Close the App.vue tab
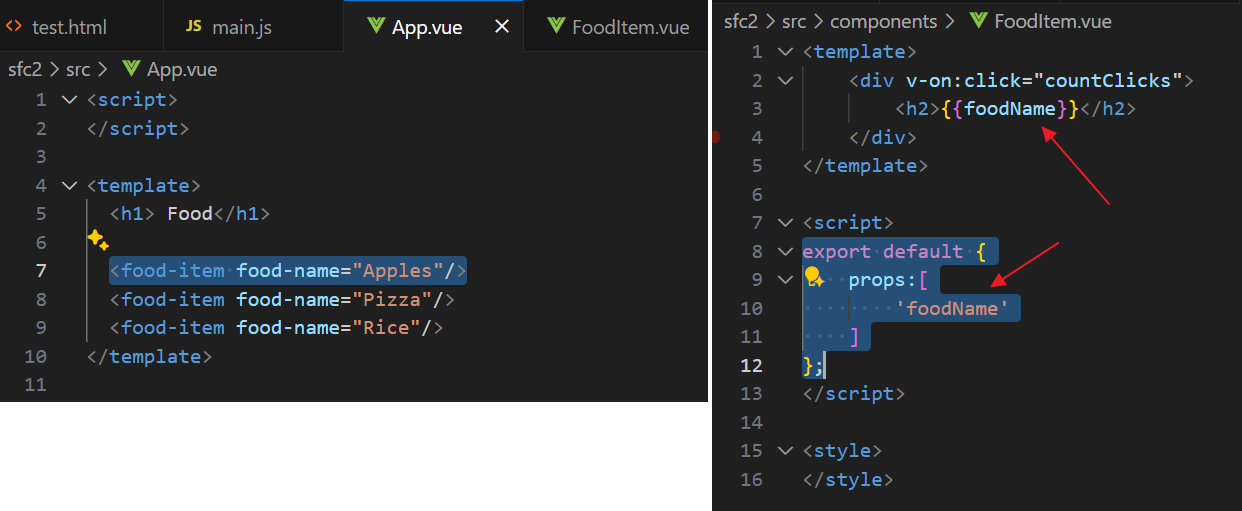This screenshot has height=511, width=1242. [x=503, y=27]
